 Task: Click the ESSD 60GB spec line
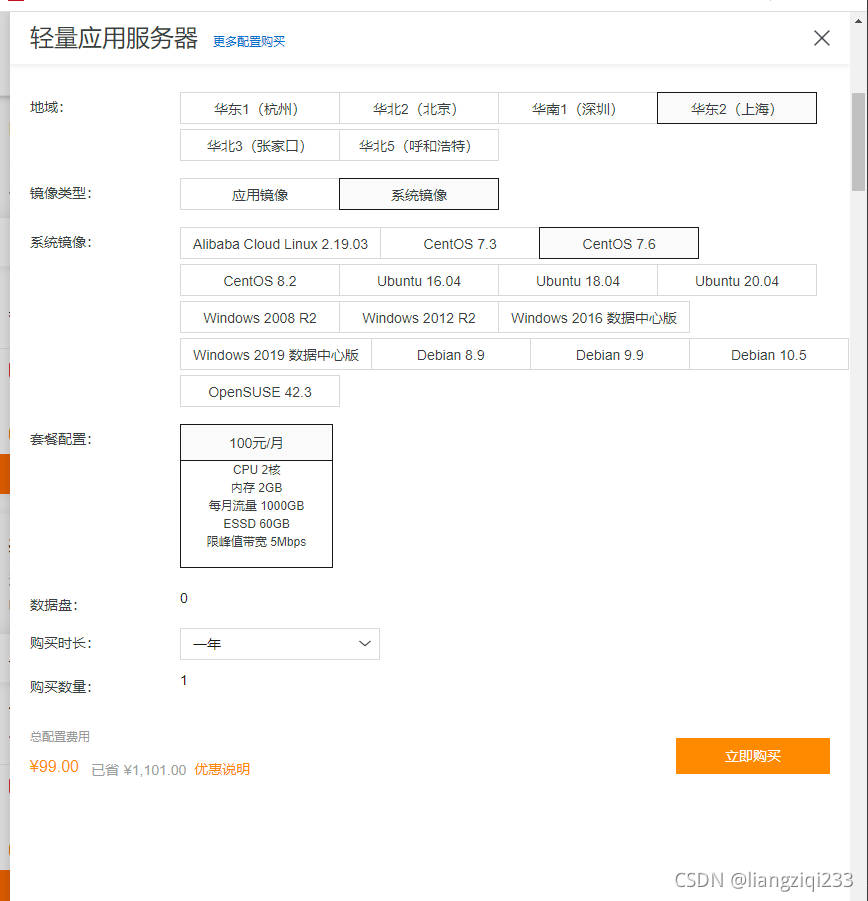pos(256,523)
